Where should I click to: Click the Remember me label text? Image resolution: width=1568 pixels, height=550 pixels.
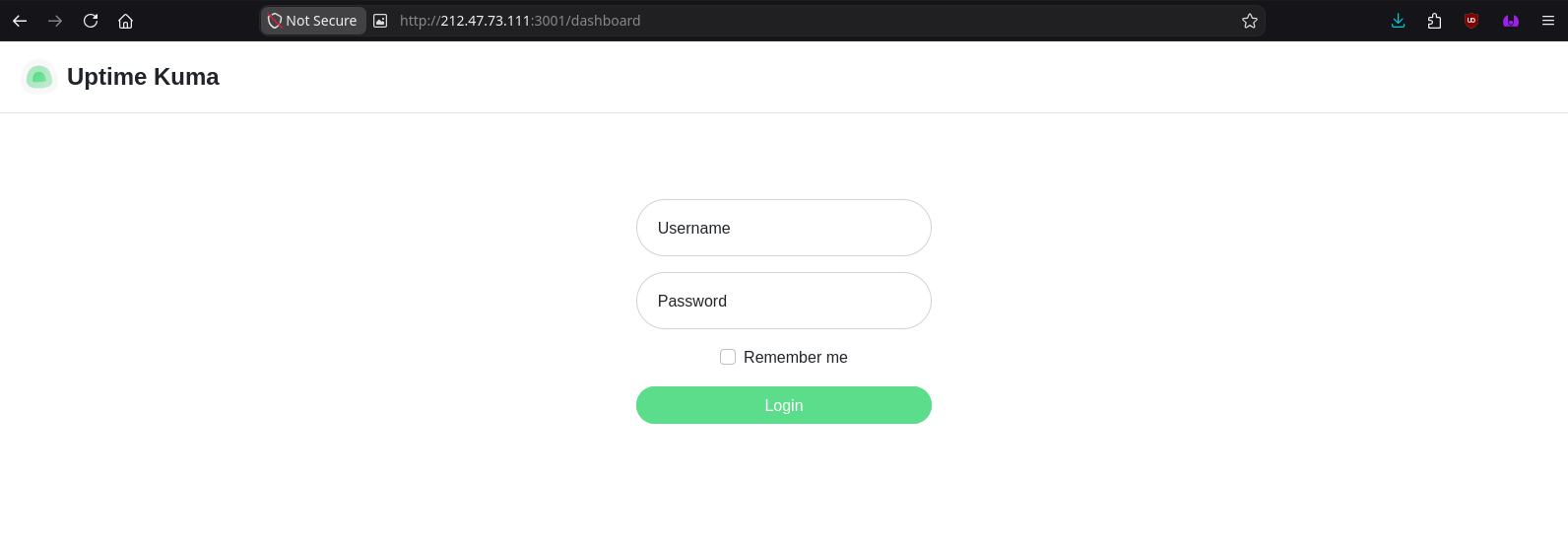coord(796,357)
